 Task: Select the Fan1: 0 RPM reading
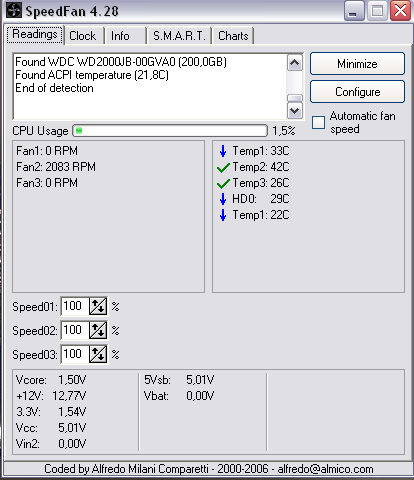tap(47, 151)
